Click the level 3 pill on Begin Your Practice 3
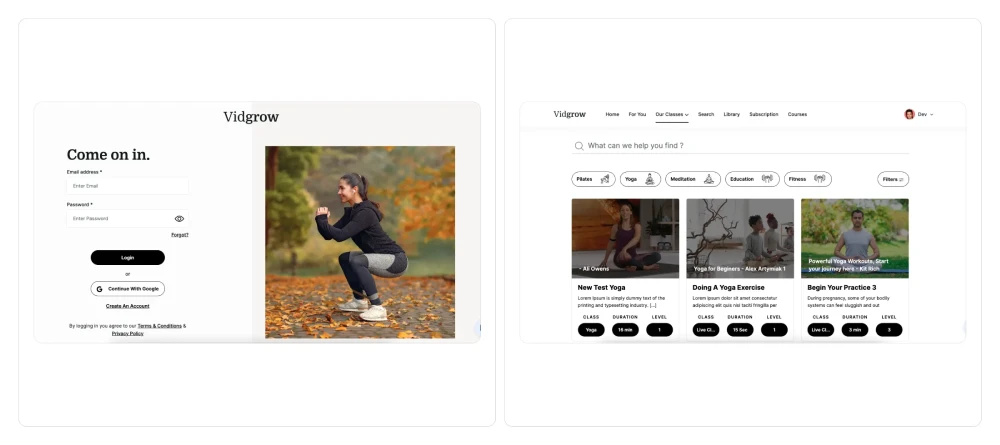Screen dimensions: 1000x445 tap(889, 330)
